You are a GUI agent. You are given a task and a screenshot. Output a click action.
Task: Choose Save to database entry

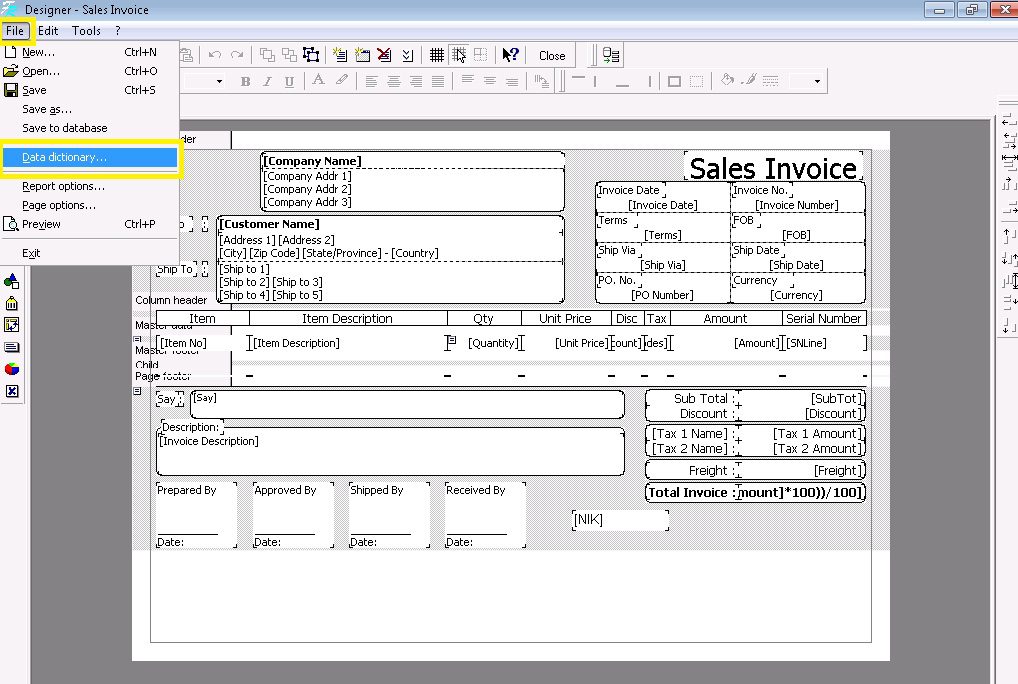(90, 128)
